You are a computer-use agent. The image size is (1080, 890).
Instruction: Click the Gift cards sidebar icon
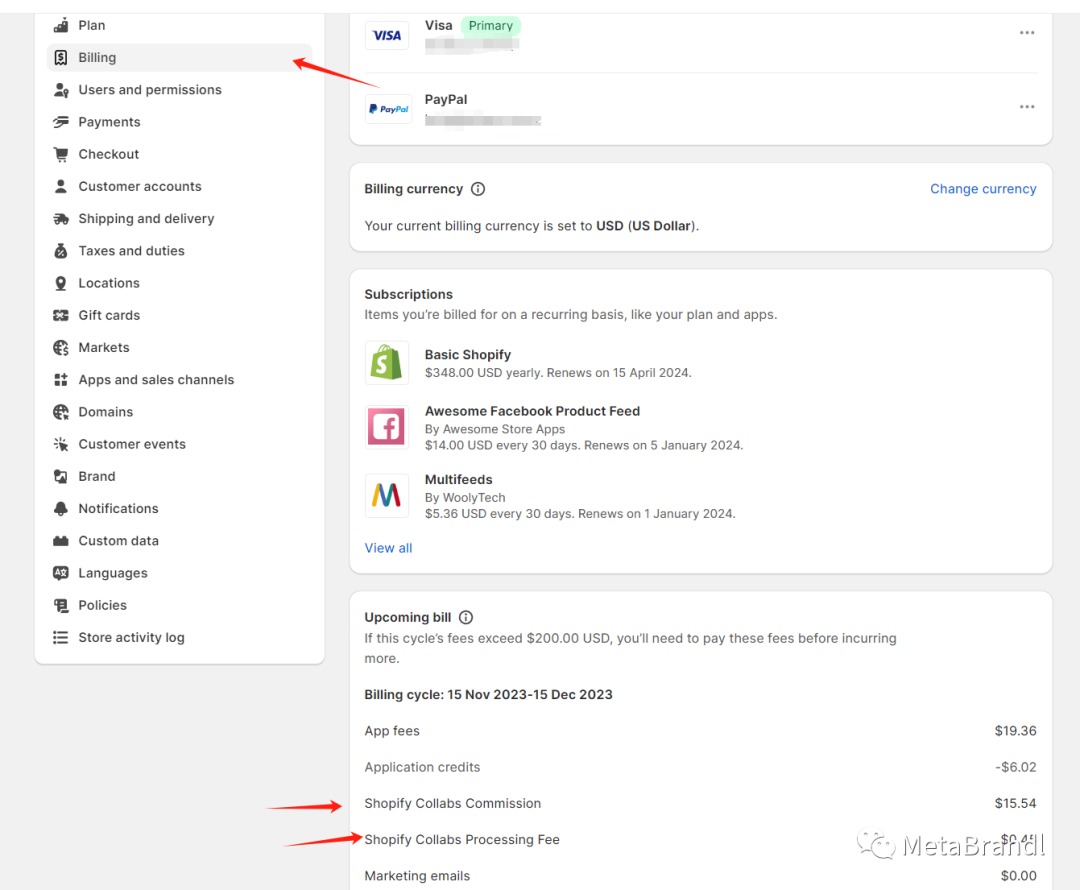[x=61, y=316]
